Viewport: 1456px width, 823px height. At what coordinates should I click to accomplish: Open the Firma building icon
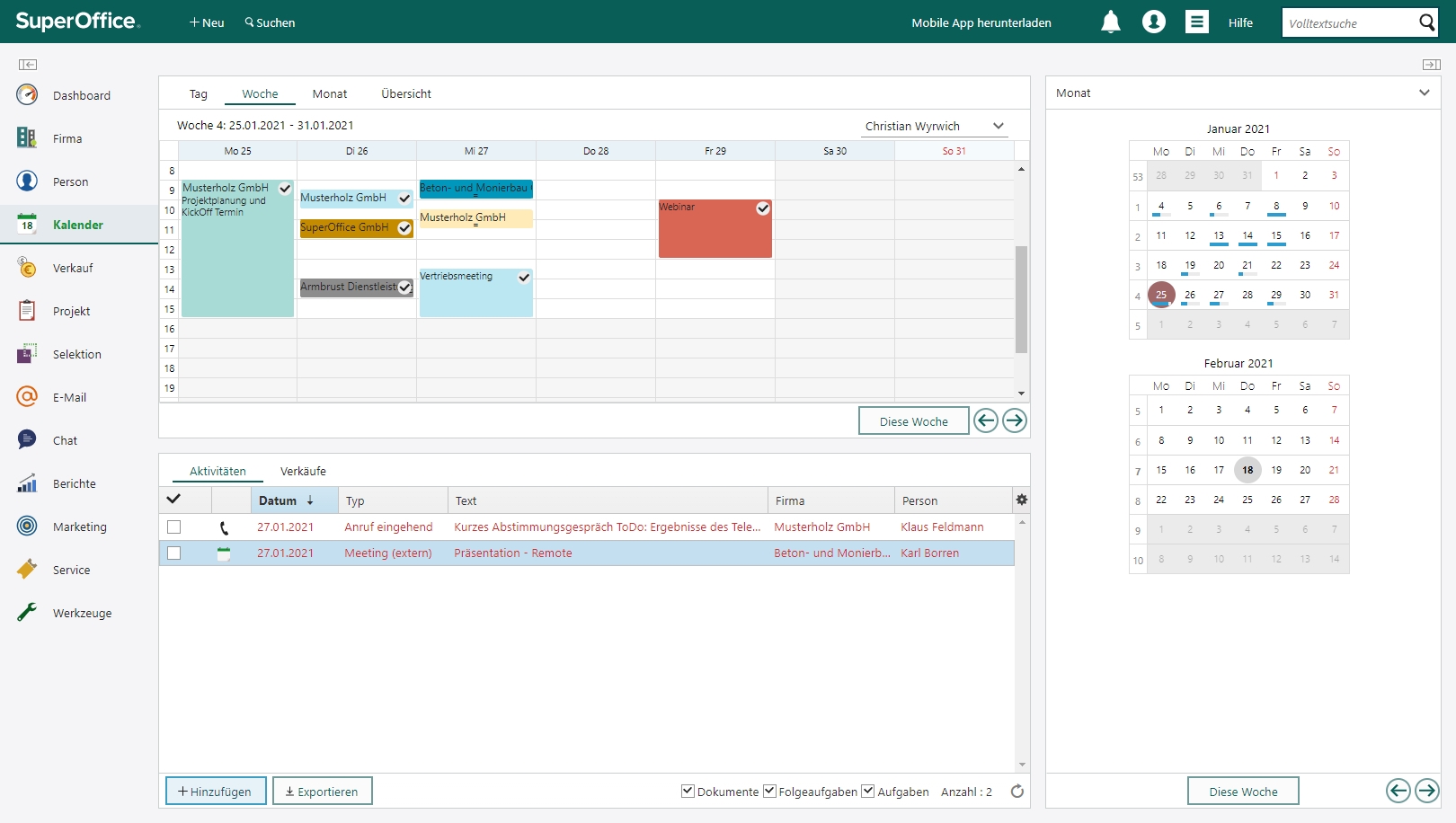[27, 137]
